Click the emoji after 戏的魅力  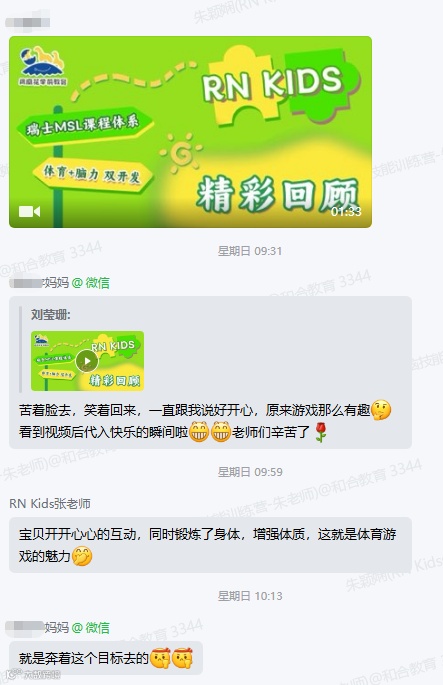[x=82, y=557]
